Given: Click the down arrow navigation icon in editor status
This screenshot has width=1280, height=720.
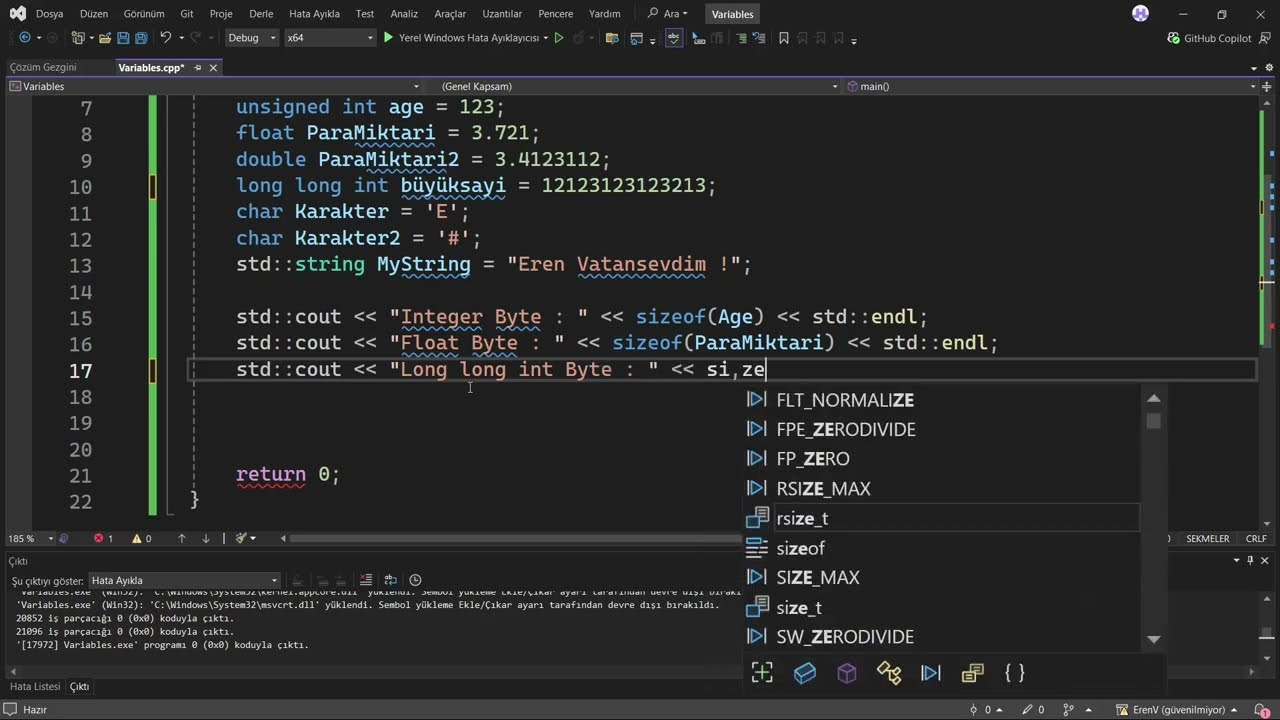Looking at the screenshot, I should coord(206,538).
